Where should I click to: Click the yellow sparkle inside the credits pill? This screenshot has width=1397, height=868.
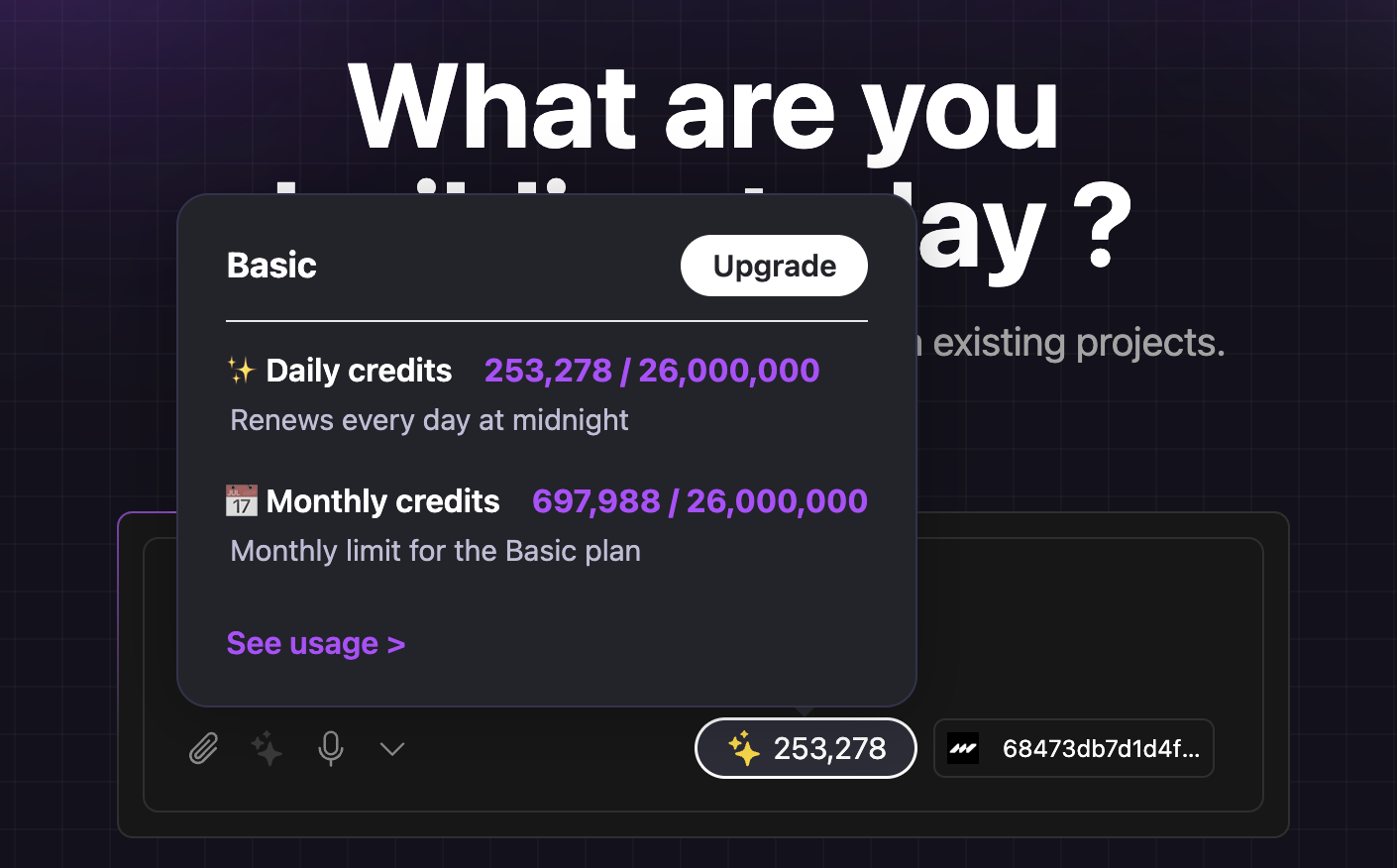coord(743,748)
